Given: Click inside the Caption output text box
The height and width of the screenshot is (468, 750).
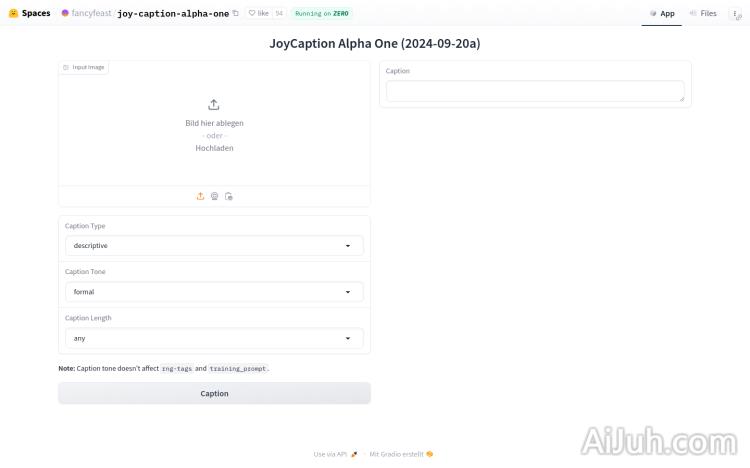Looking at the screenshot, I should click(535, 91).
